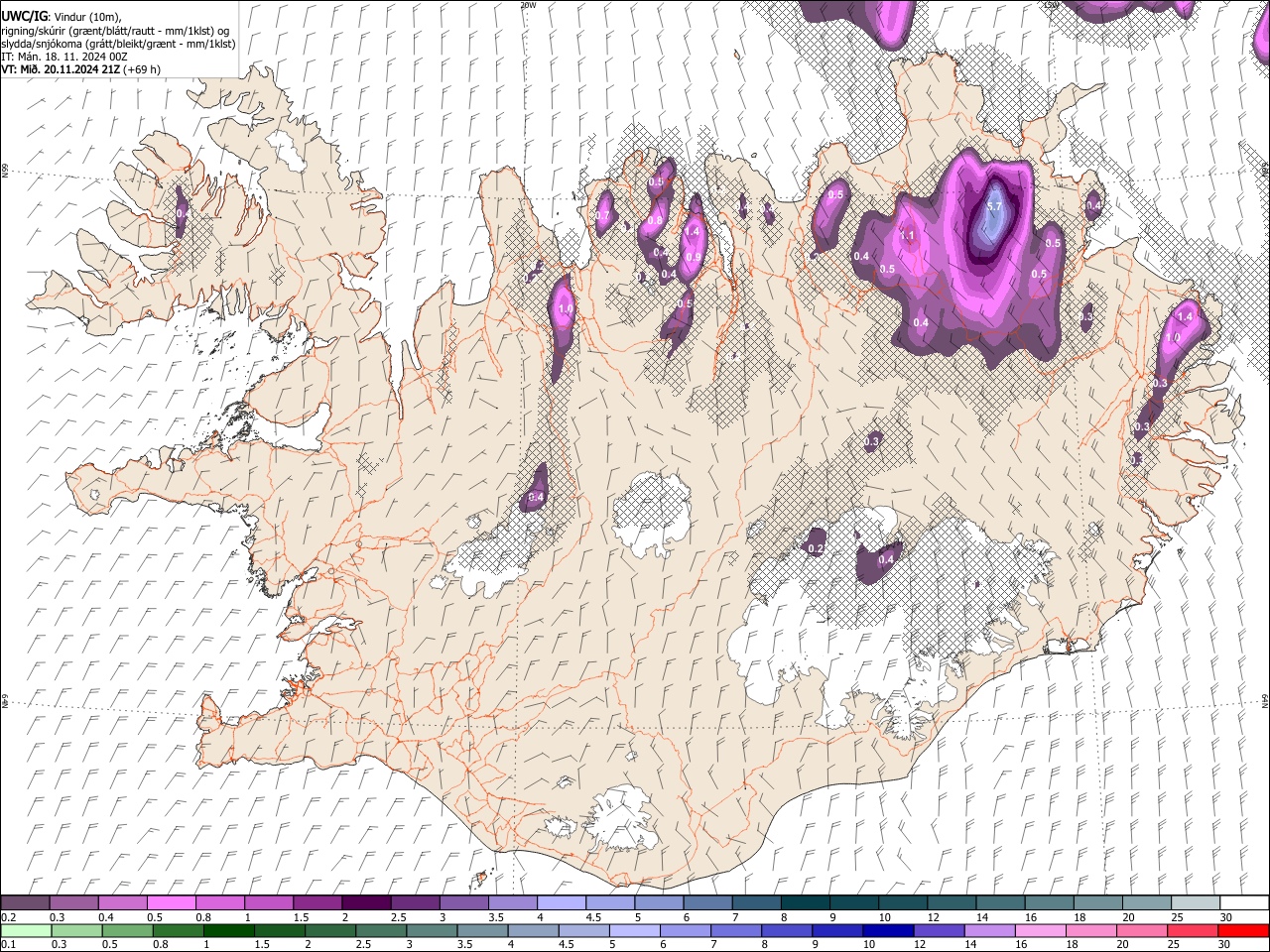Select the white 30 swatch in upper legend row
The height and width of the screenshot is (952, 1270).
click(x=1244, y=902)
